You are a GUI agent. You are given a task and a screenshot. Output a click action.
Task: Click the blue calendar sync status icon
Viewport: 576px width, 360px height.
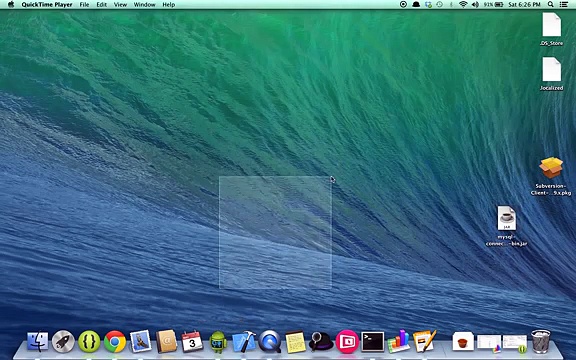click(428, 4)
